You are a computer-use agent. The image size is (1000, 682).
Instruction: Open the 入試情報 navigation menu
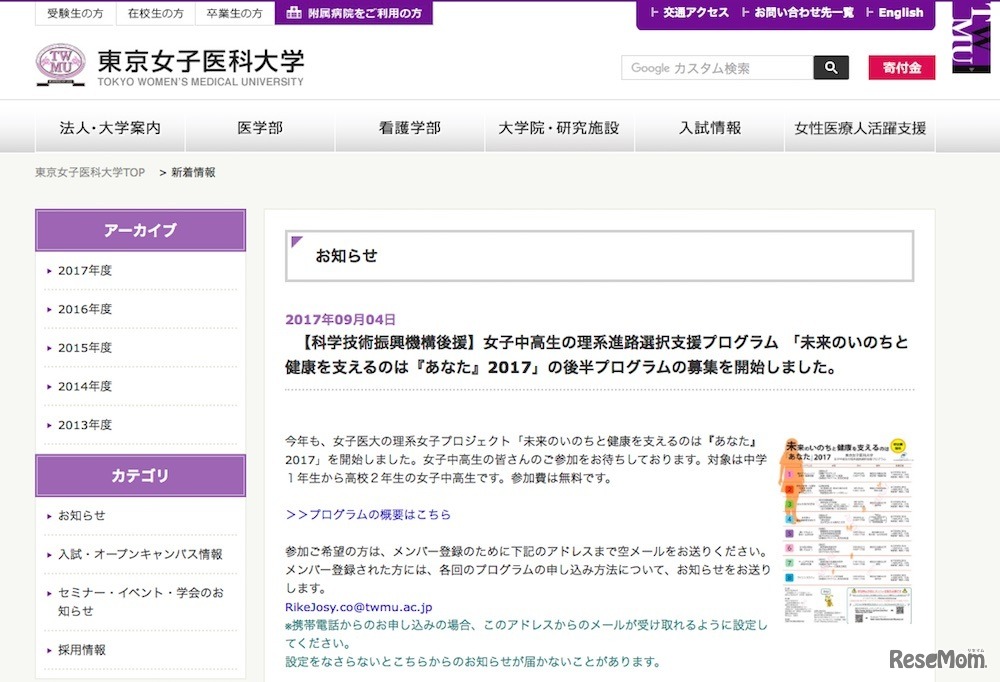click(x=709, y=127)
